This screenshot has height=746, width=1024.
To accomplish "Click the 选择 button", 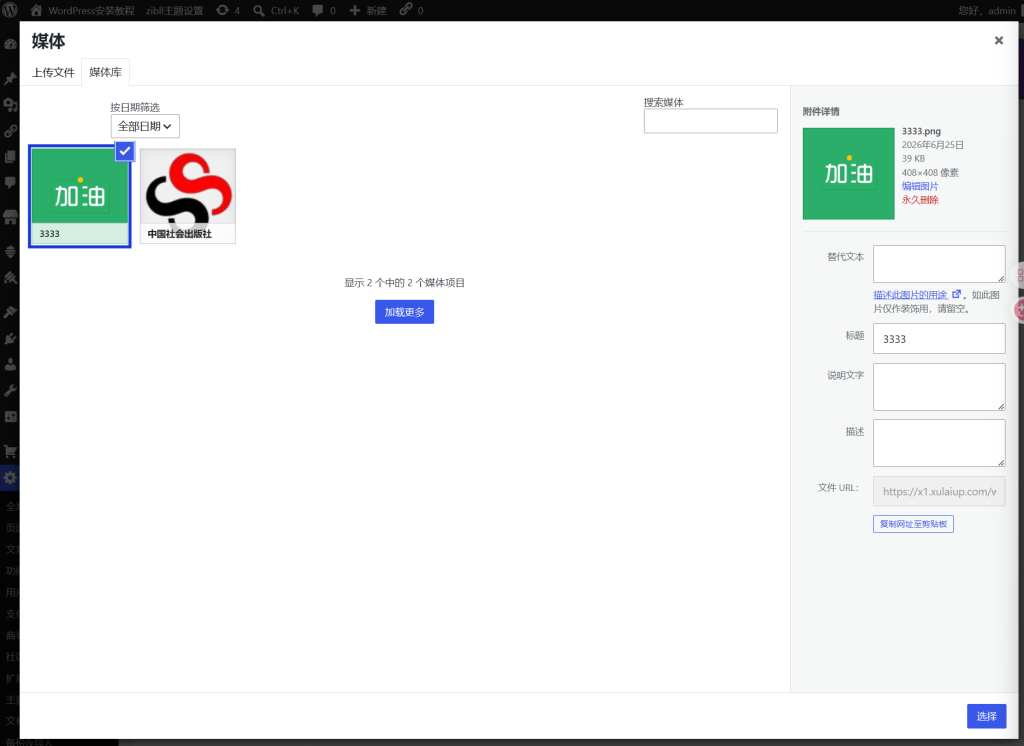I will (x=986, y=716).
